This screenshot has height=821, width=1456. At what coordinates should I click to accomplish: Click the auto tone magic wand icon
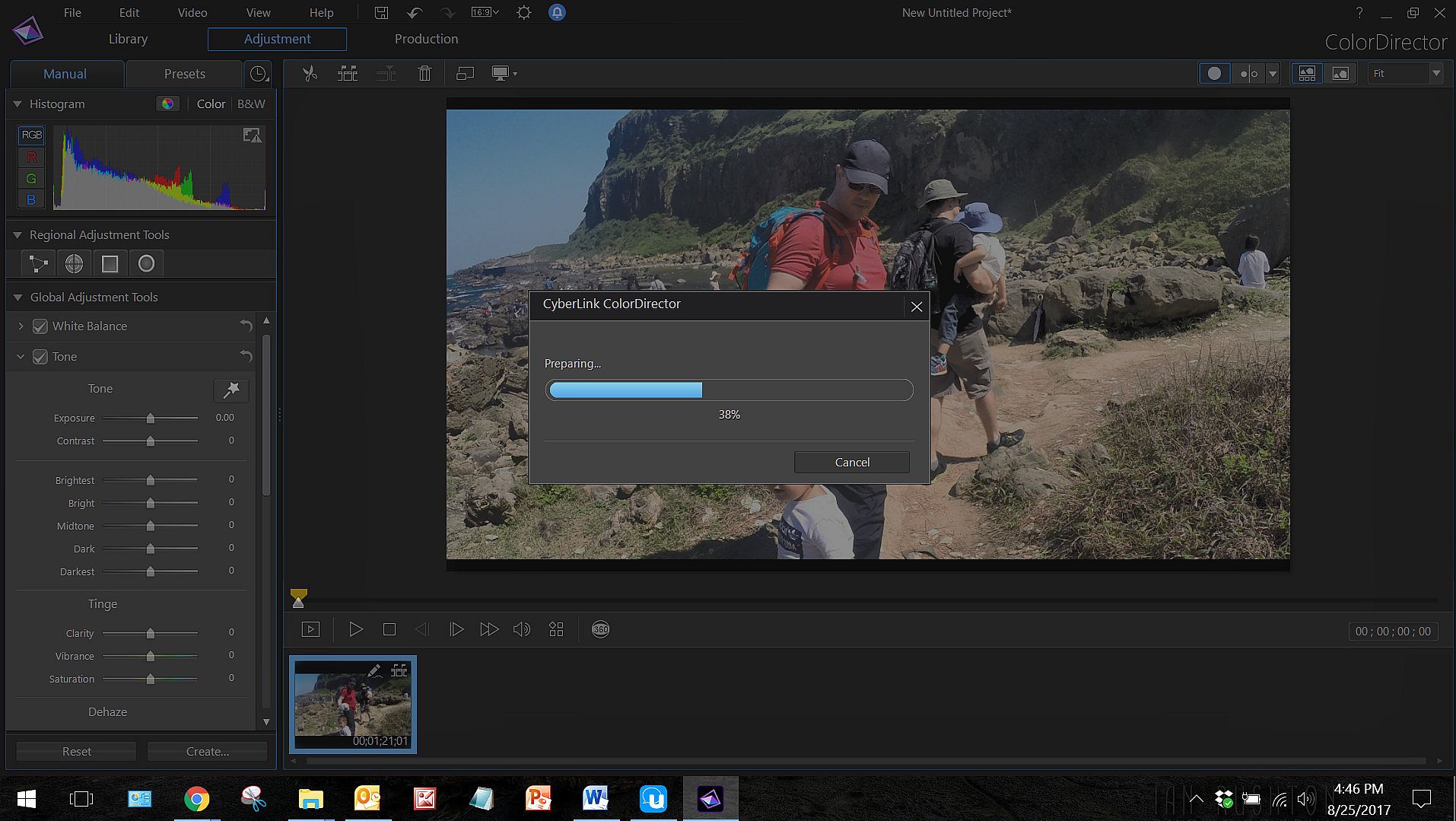click(231, 390)
